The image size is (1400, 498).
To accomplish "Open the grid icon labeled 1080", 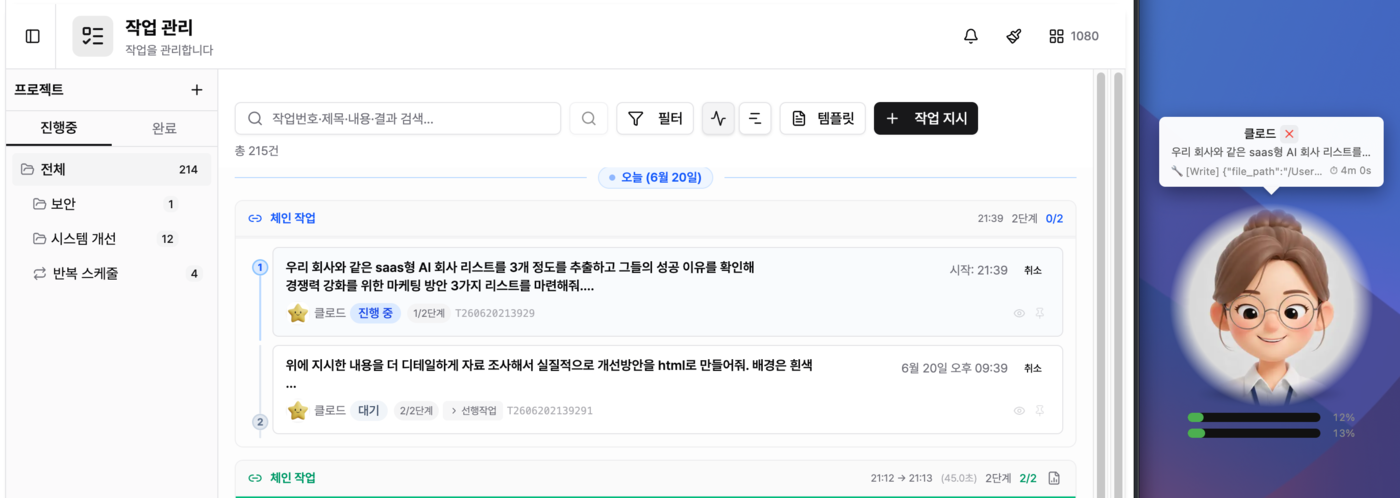I will [x=1073, y=36].
